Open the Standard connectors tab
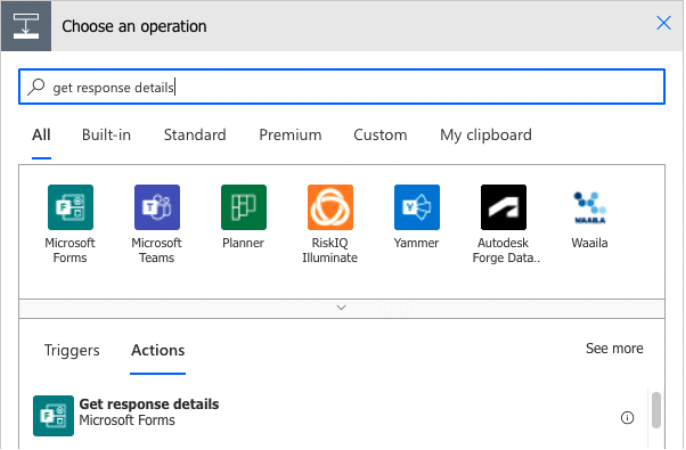 click(x=195, y=135)
